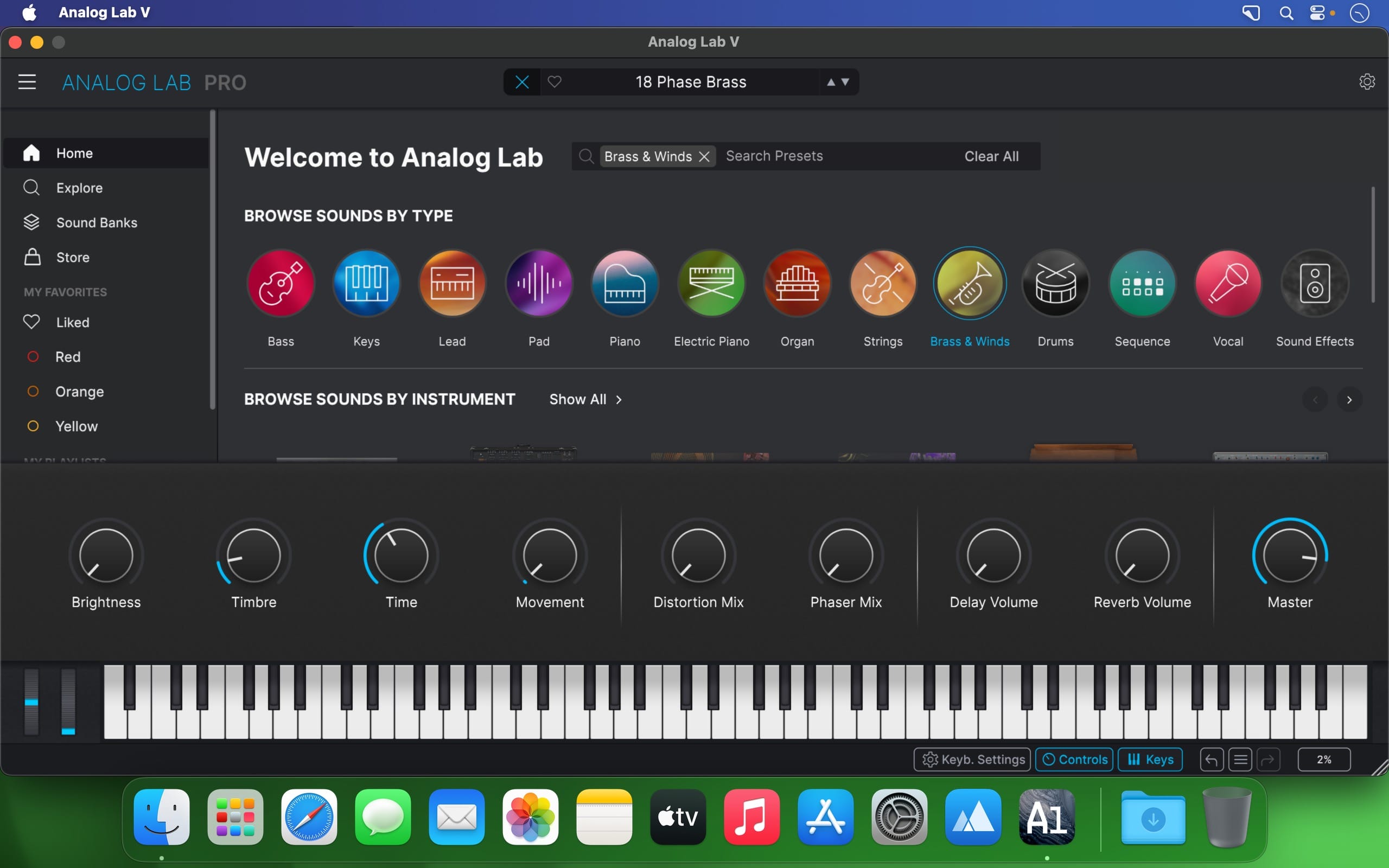Pick the Strings sound type icon
This screenshot has height=868, width=1389.
point(883,283)
